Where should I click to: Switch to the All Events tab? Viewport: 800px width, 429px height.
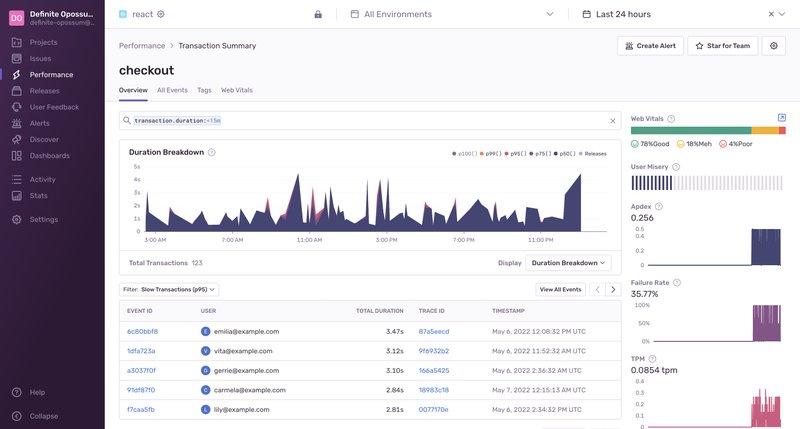tap(172, 90)
